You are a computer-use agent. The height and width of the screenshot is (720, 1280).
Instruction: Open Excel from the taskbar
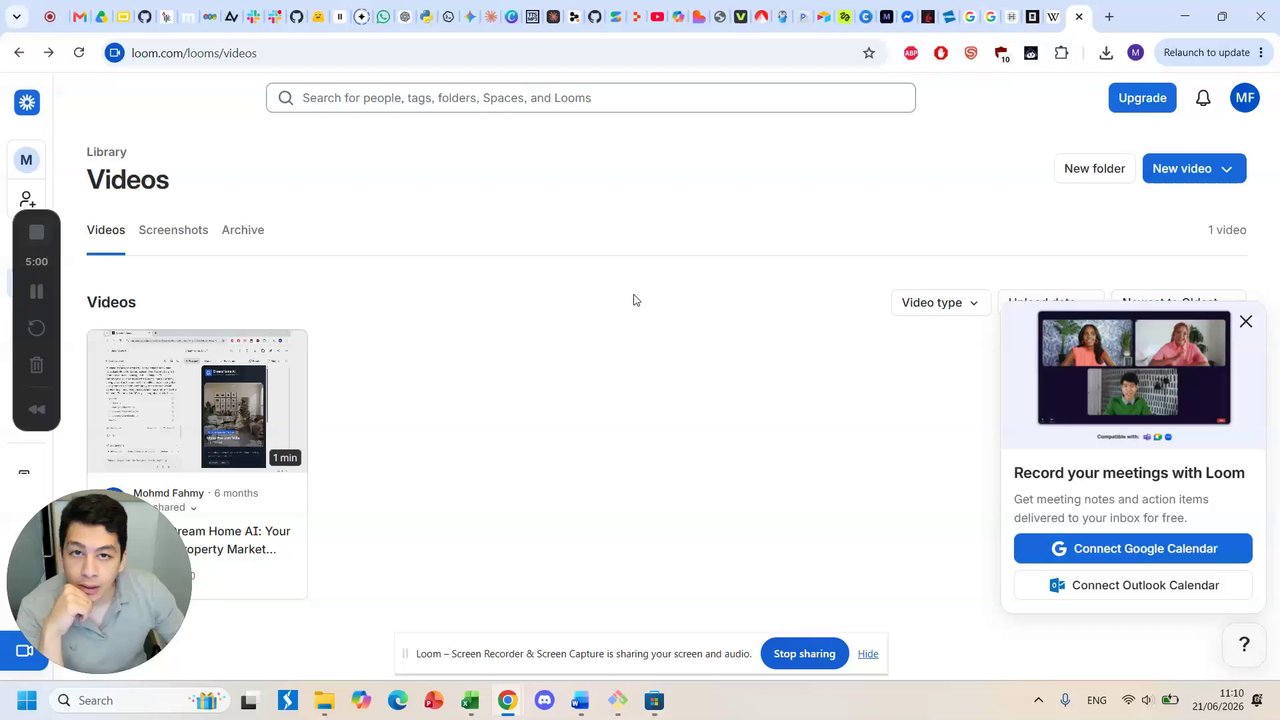(x=470, y=701)
